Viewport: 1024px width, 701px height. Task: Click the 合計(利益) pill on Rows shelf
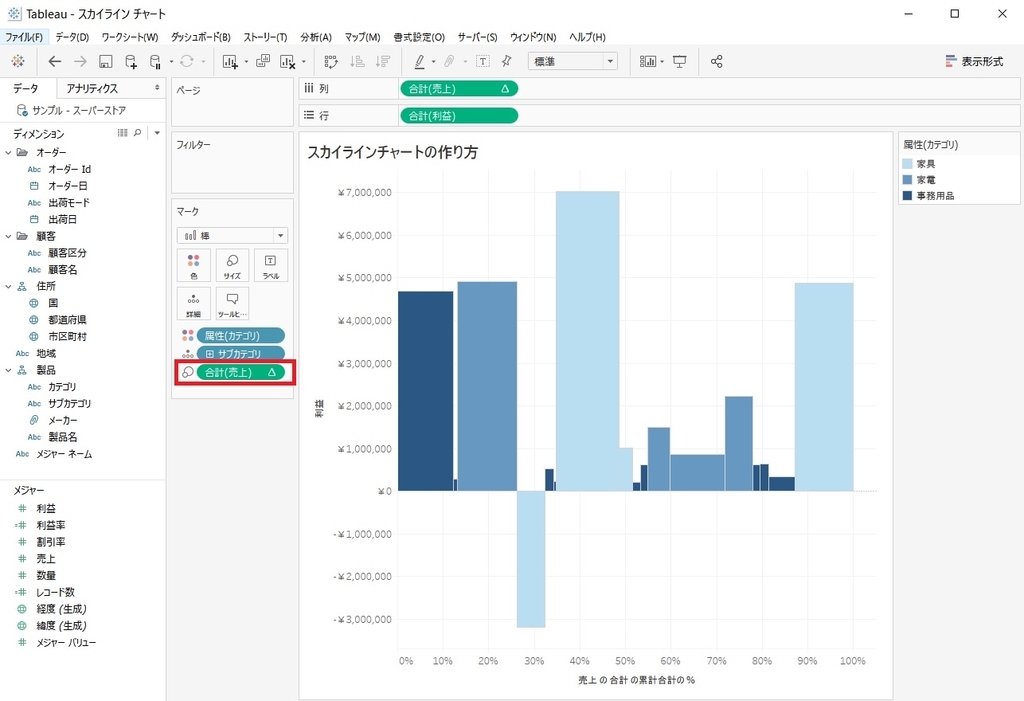(458, 116)
